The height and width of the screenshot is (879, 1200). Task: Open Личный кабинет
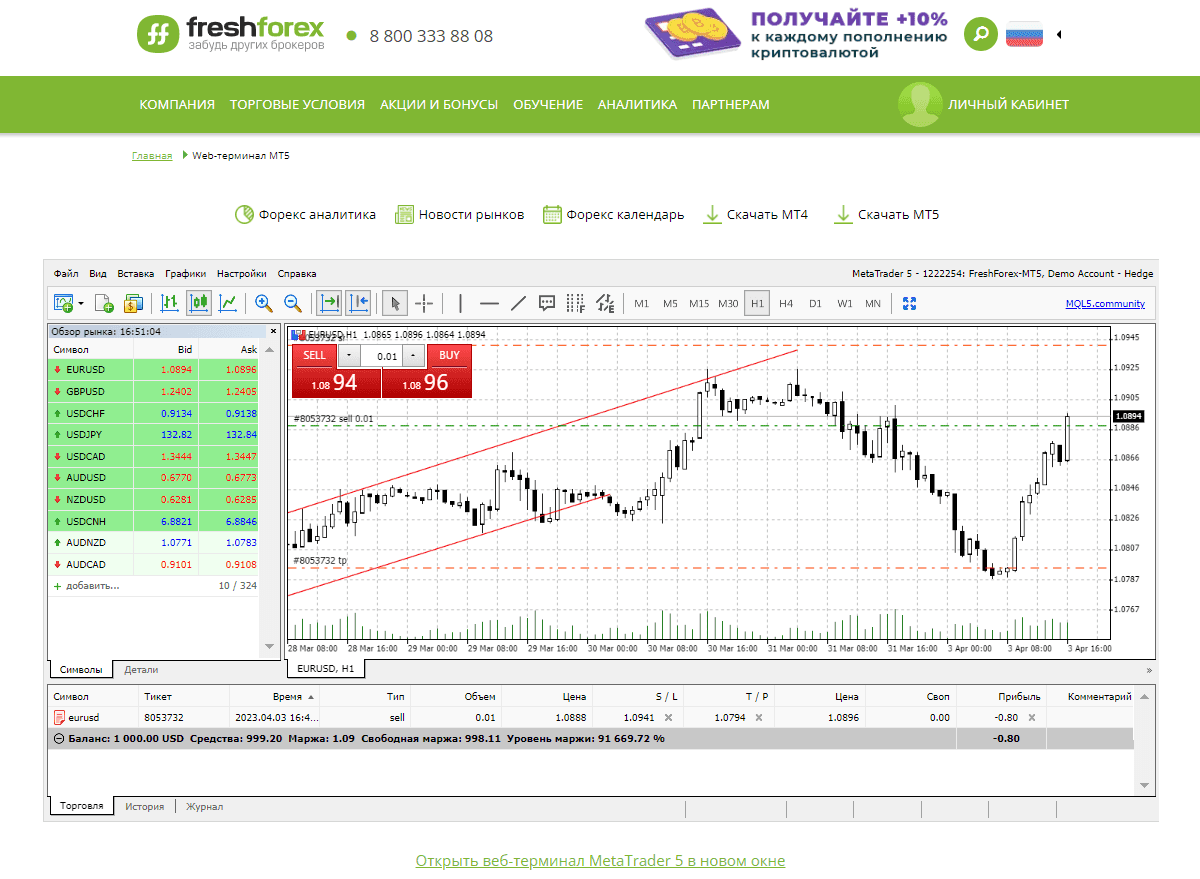tap(985, 104)
